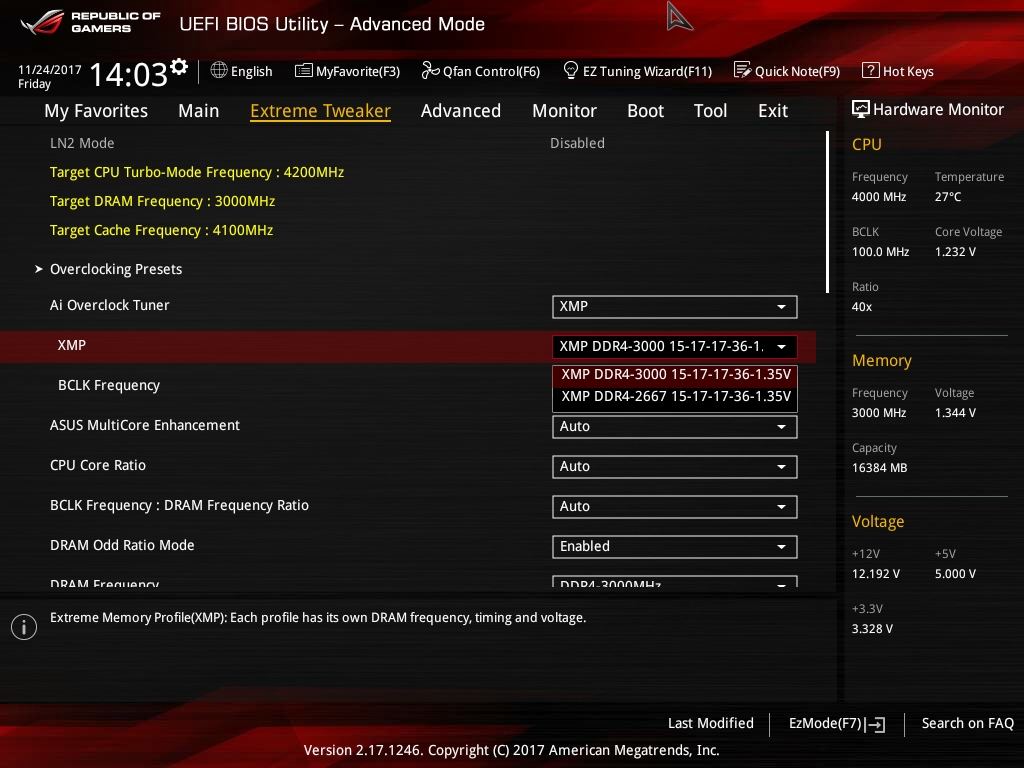Open Search on FAQ

coord(967,724)
